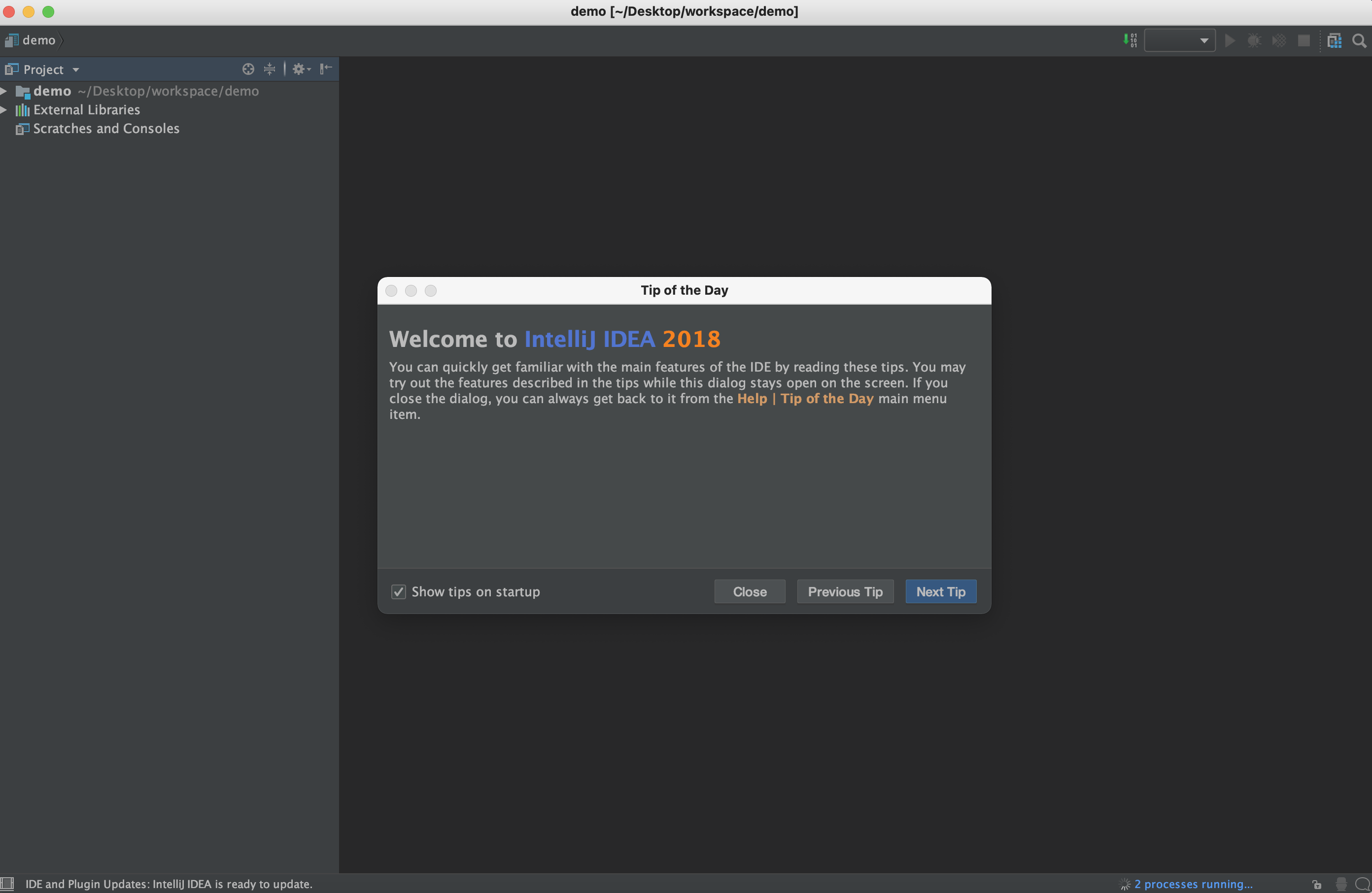The image size is (1372, 893).
Task: Open Project panel settings gear
Action: (x=300, y=69)
